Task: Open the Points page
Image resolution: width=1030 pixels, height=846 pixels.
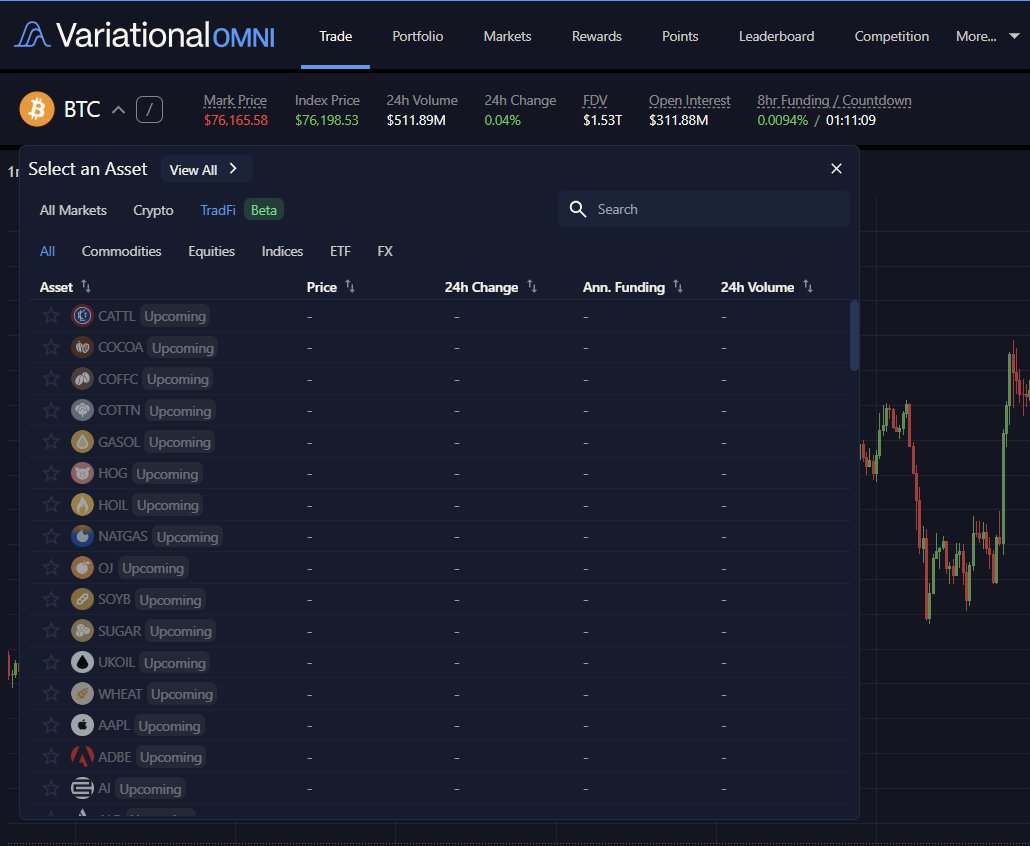Action: 680,36
